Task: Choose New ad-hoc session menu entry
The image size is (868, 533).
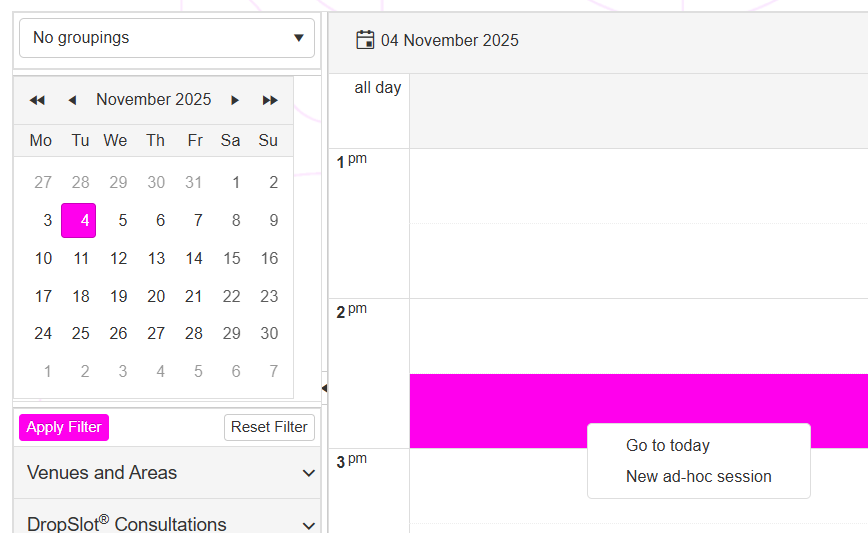Action: click(698, 477)
